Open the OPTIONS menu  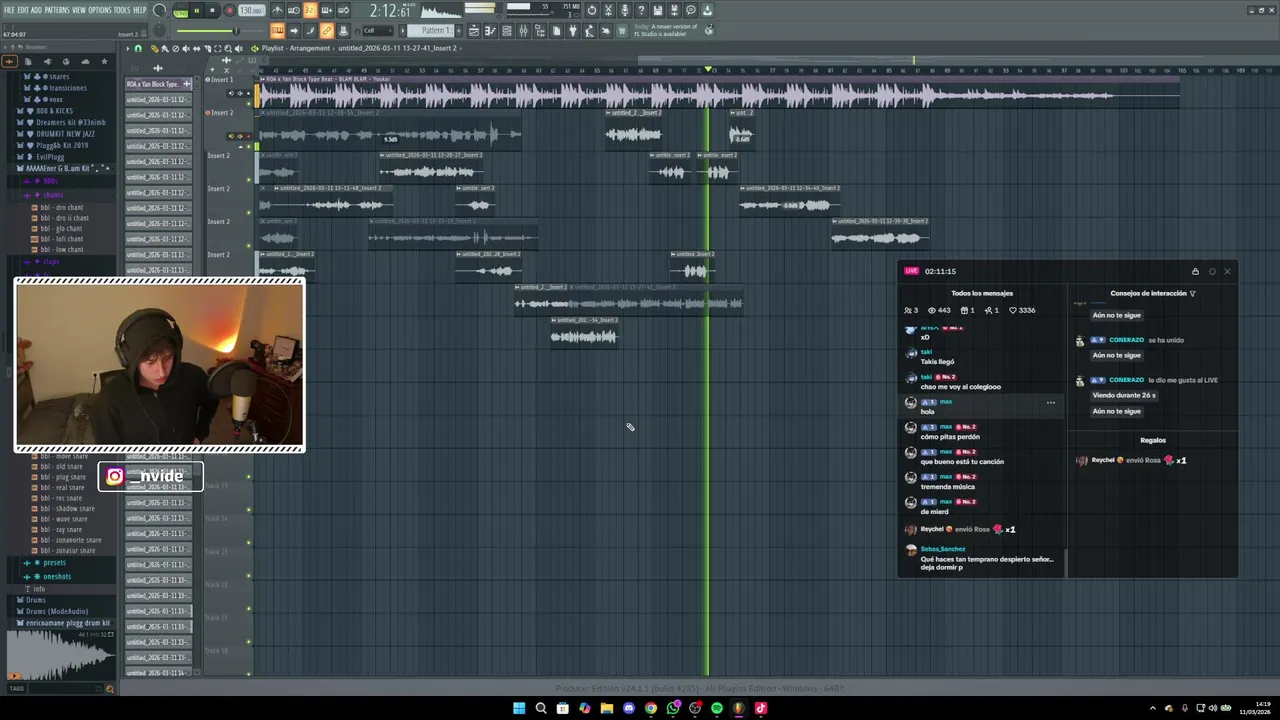tap(100, 10)
